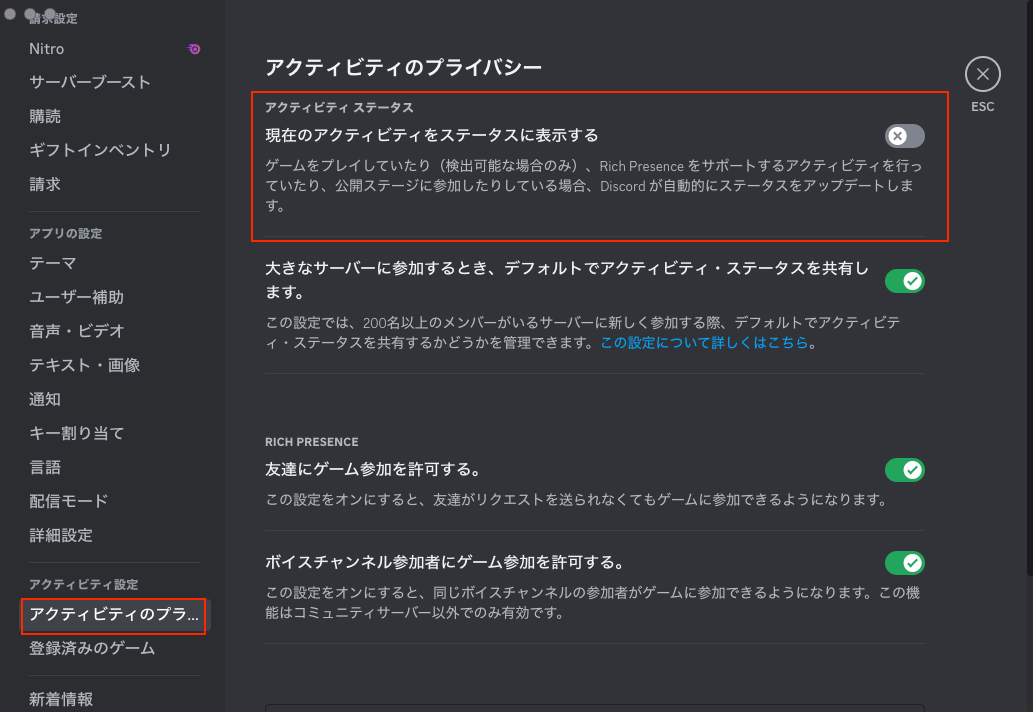This screenshot has width=1033, height=712.
Task: Click the Nitro badge icon in the sidebar
Action: (194, 48)
